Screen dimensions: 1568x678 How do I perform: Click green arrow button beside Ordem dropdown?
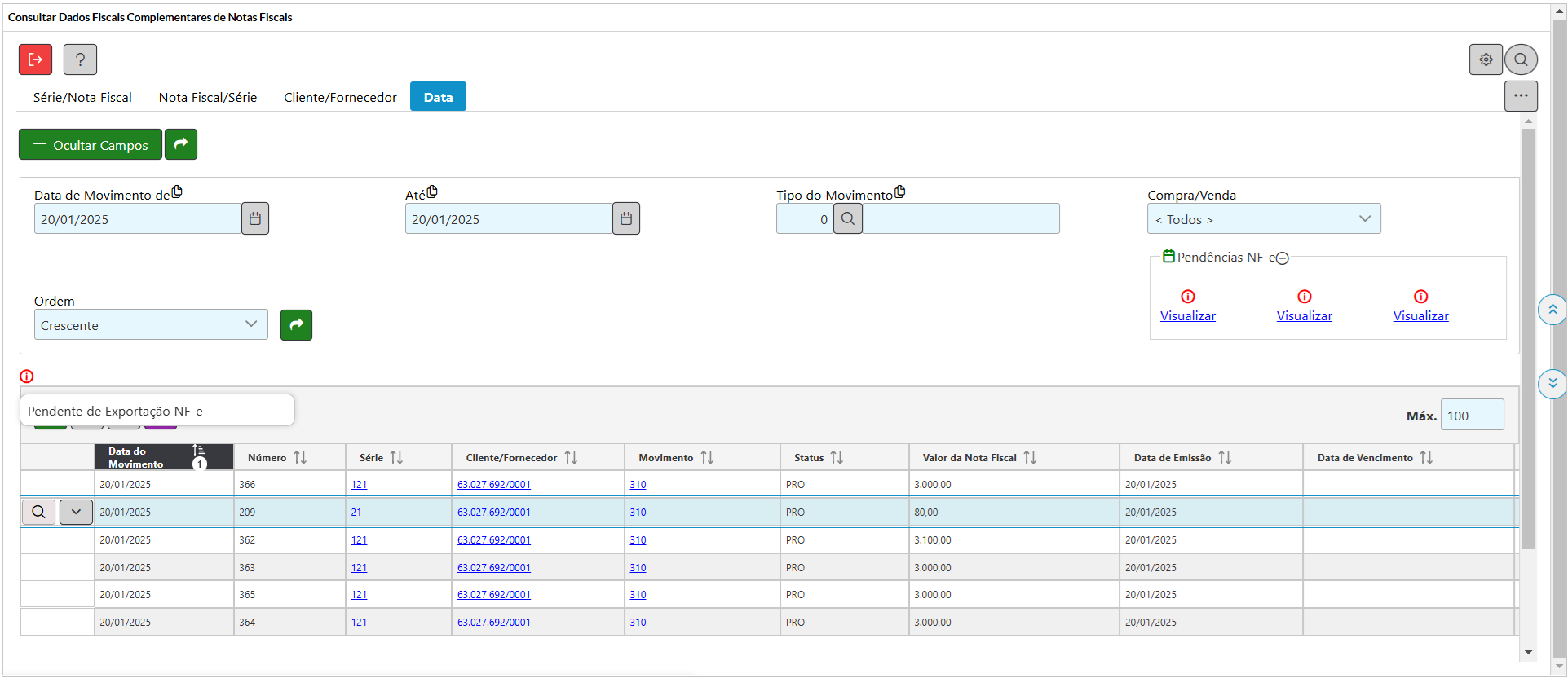pos(296,325)
